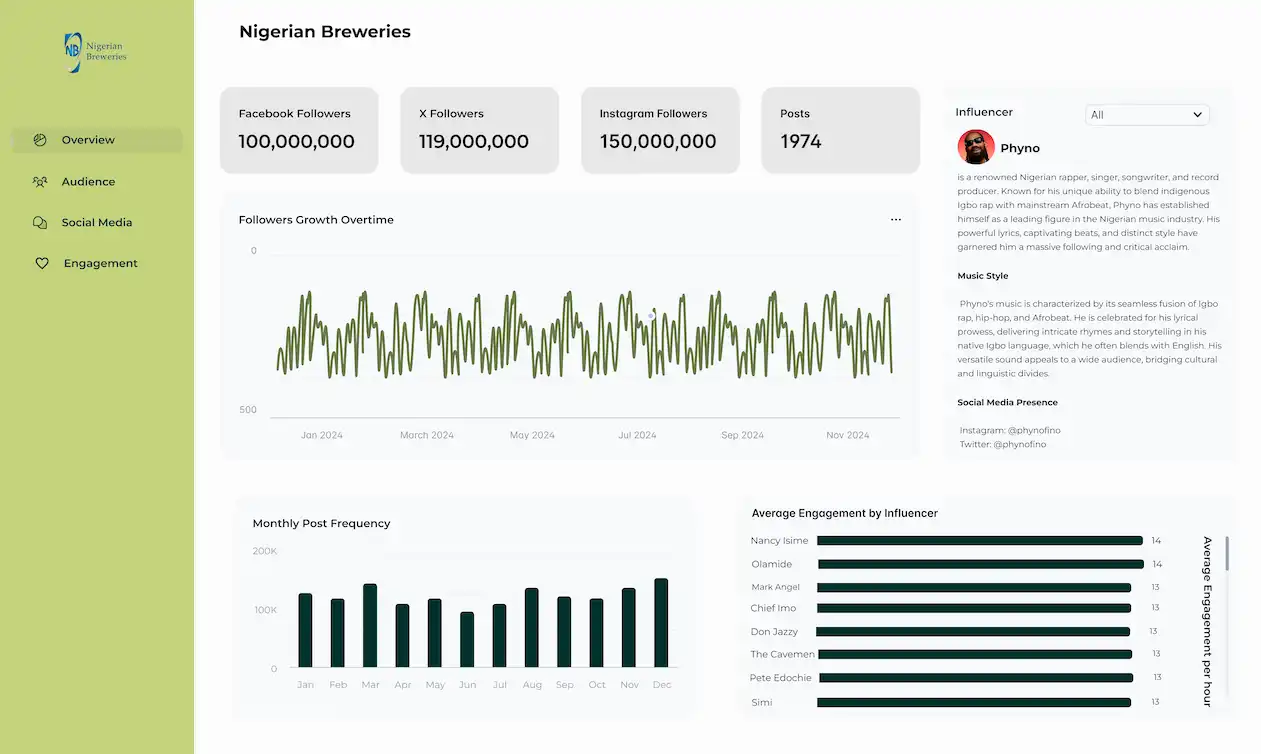Click the Monthly Post Frequency title
Viewport: 1261px width, 754px height.
[x=321, y=524]
